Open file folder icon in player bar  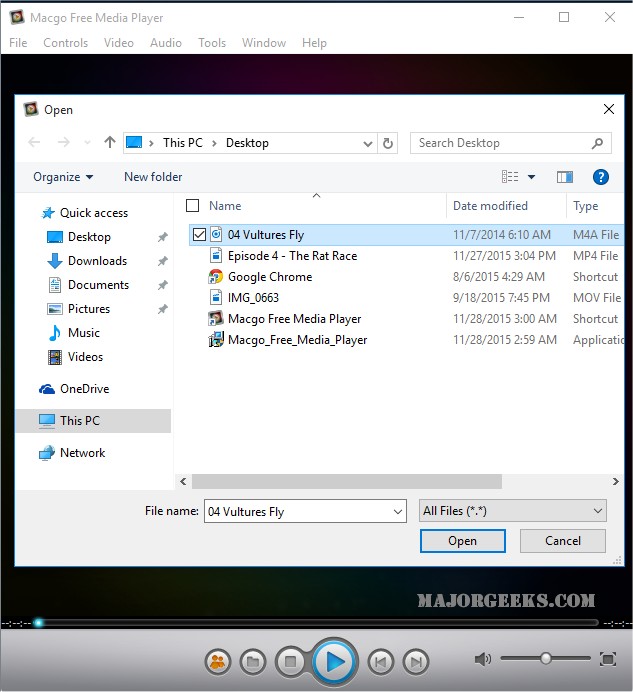click(253, 662)
